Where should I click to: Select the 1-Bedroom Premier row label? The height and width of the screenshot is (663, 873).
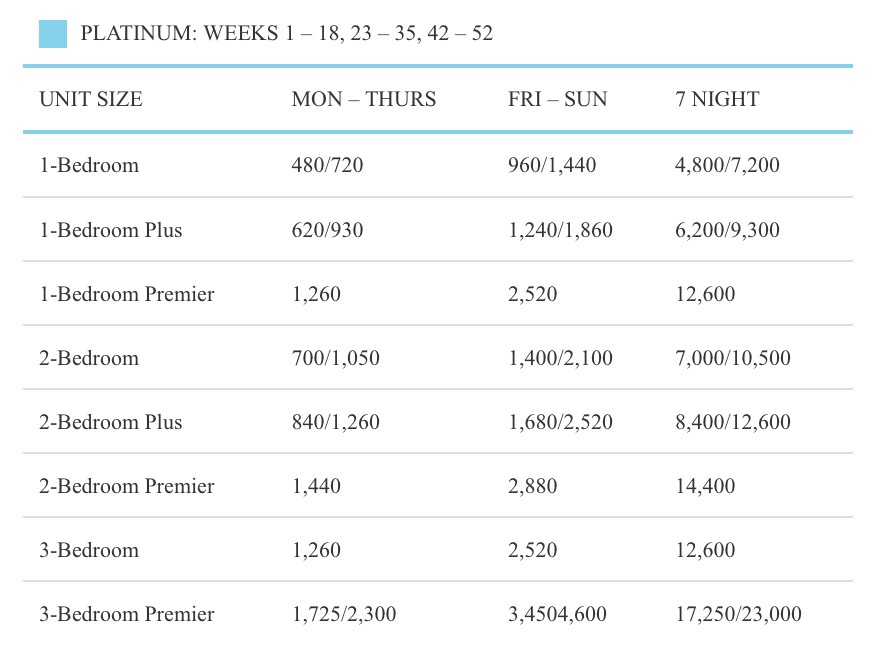tap(127, 294)
